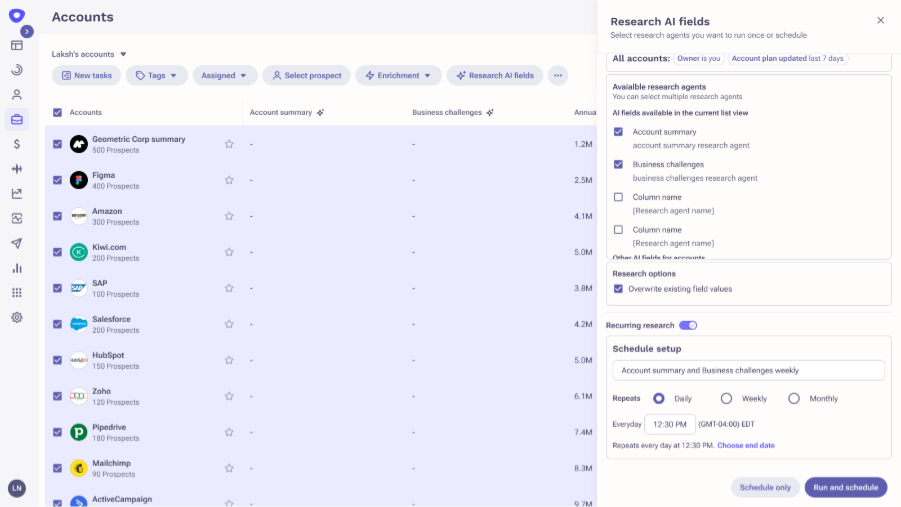Viewport: 901px width, 507px height.
Task: Open the HubSpot account name
Action: point(108,355)
